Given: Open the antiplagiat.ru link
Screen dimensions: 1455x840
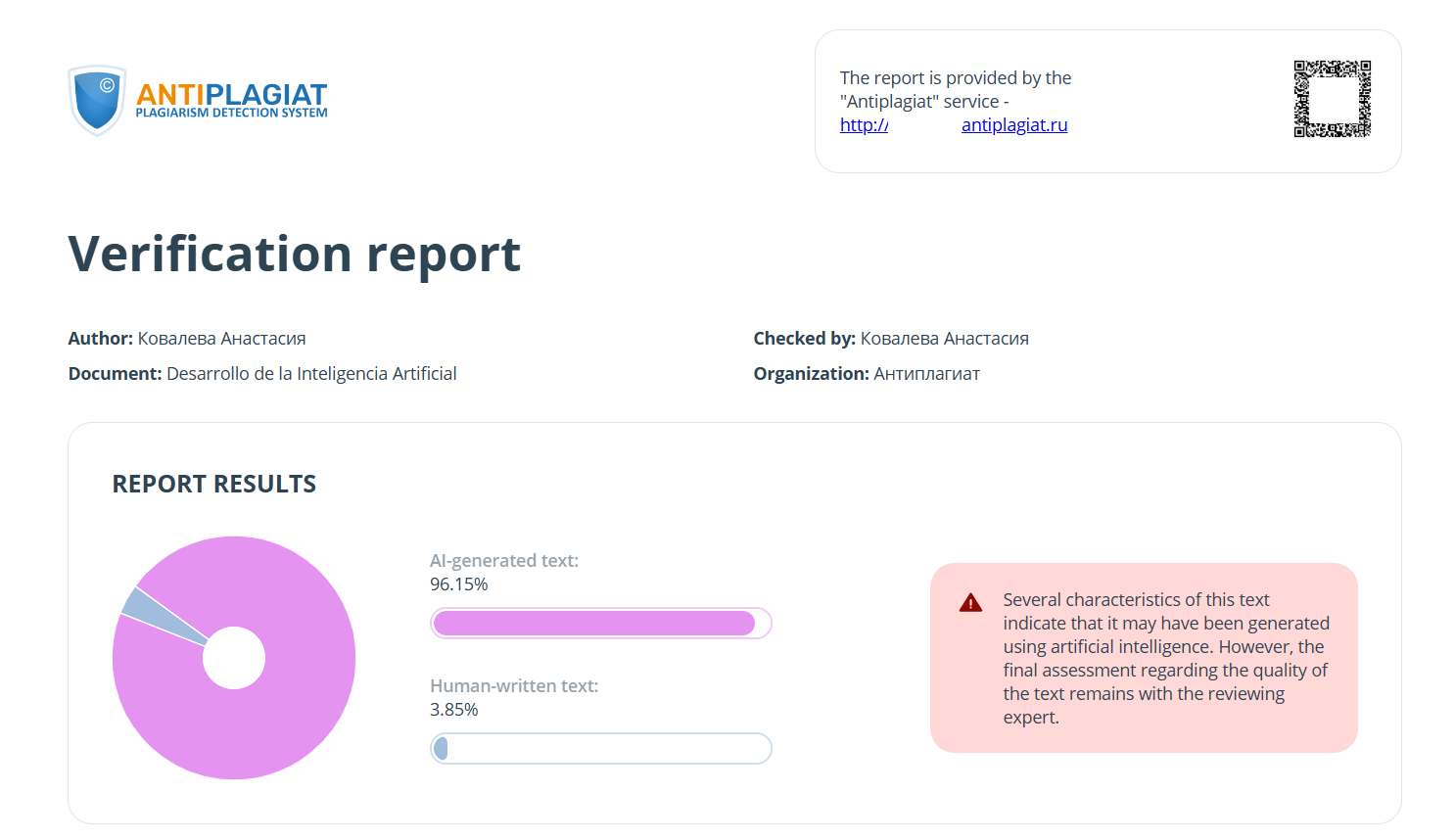Looking at the screenshot, I should point(1014,125).
